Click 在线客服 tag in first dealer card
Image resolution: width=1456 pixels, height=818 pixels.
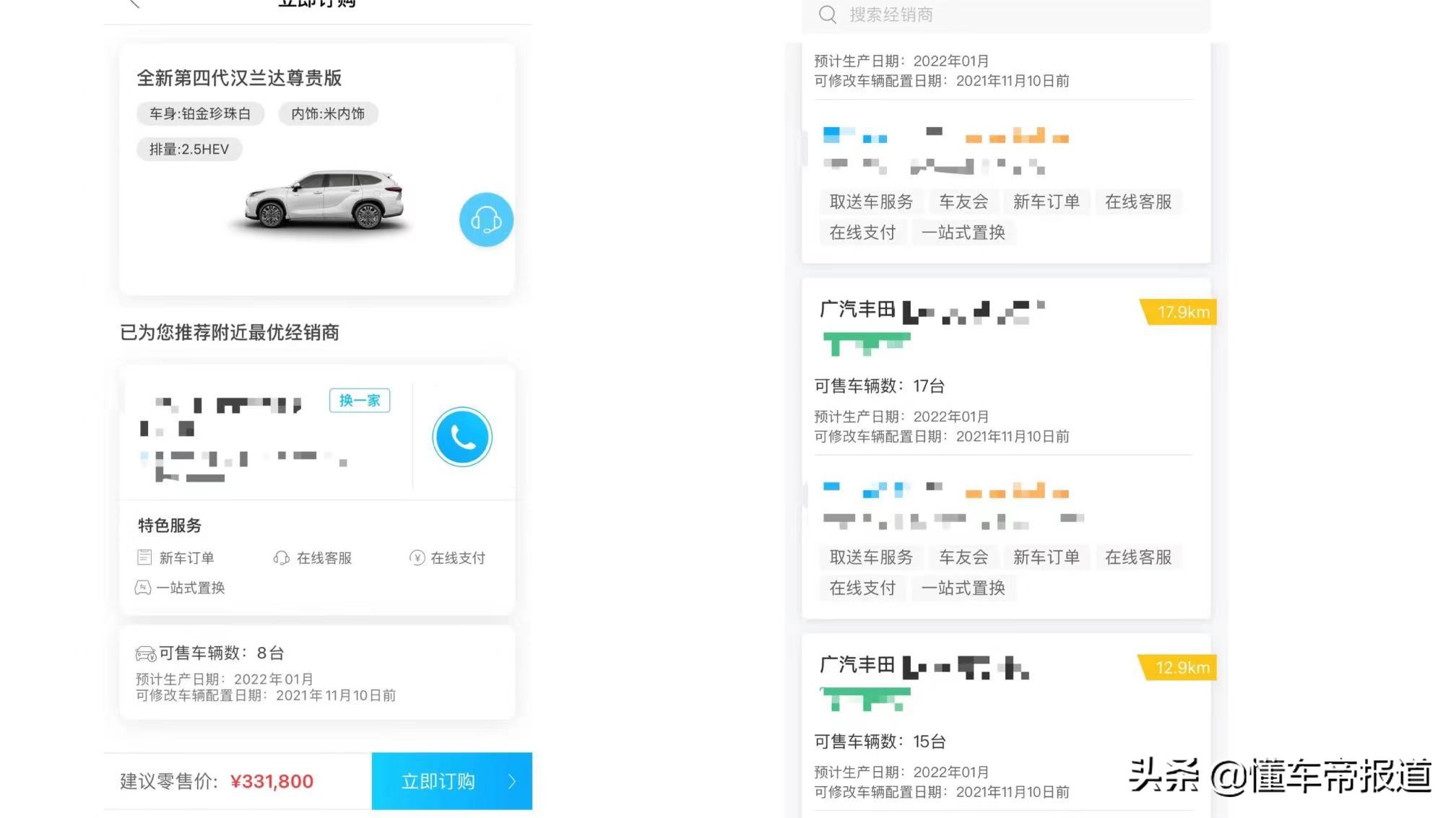pos(1138,202)
